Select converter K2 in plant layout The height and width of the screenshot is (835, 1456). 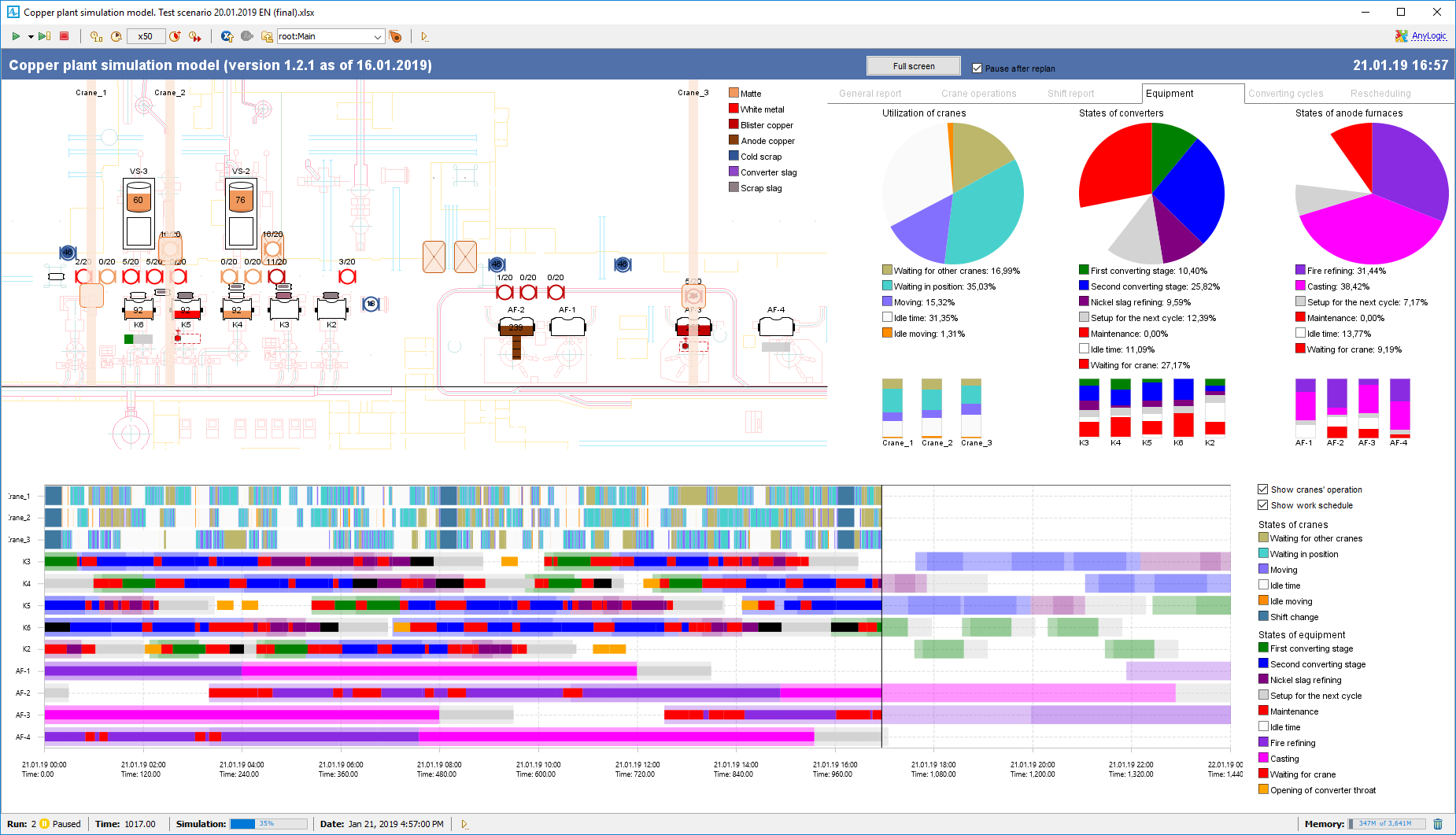pos(331,308)
